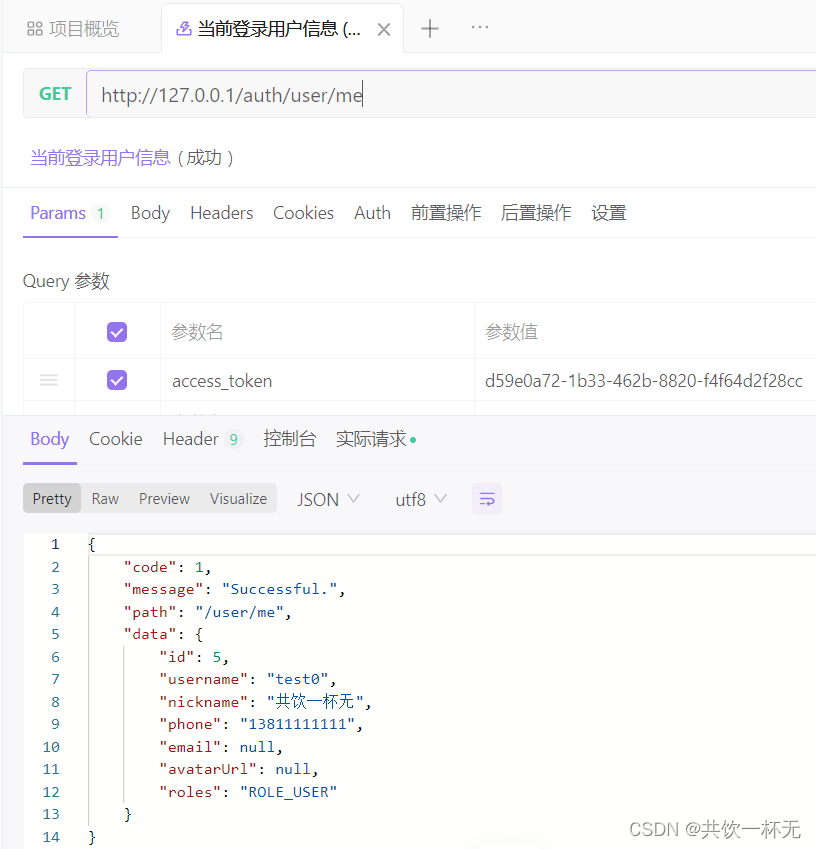Disable the access_token query parameter checkbox

[x=115, y=380]
